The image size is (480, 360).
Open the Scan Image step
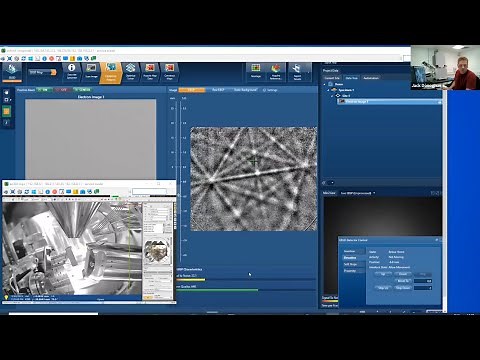91,71
